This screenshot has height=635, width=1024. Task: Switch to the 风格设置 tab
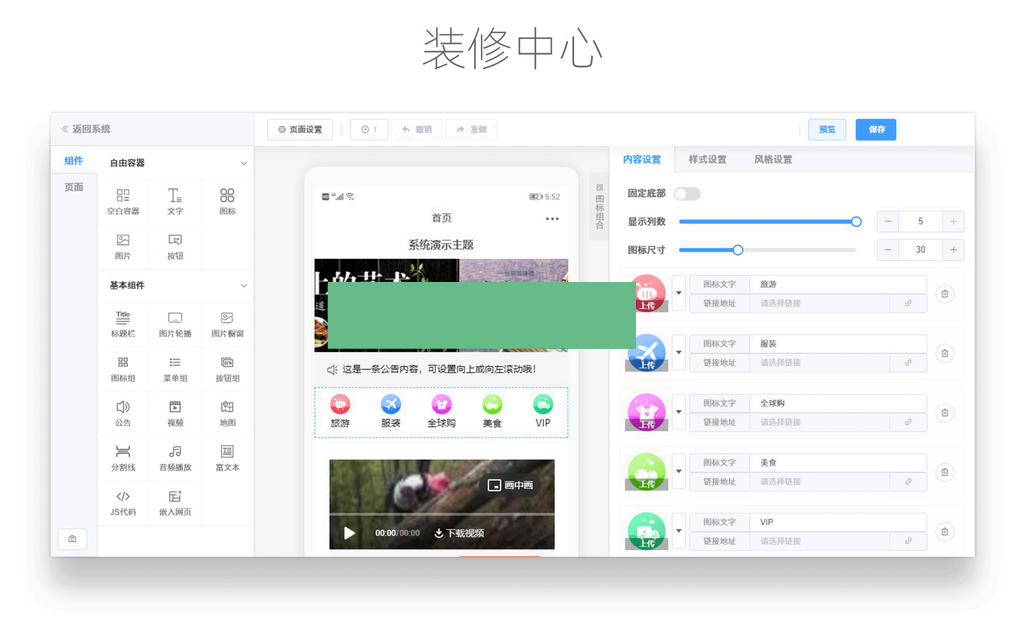[x=773, y=159]
